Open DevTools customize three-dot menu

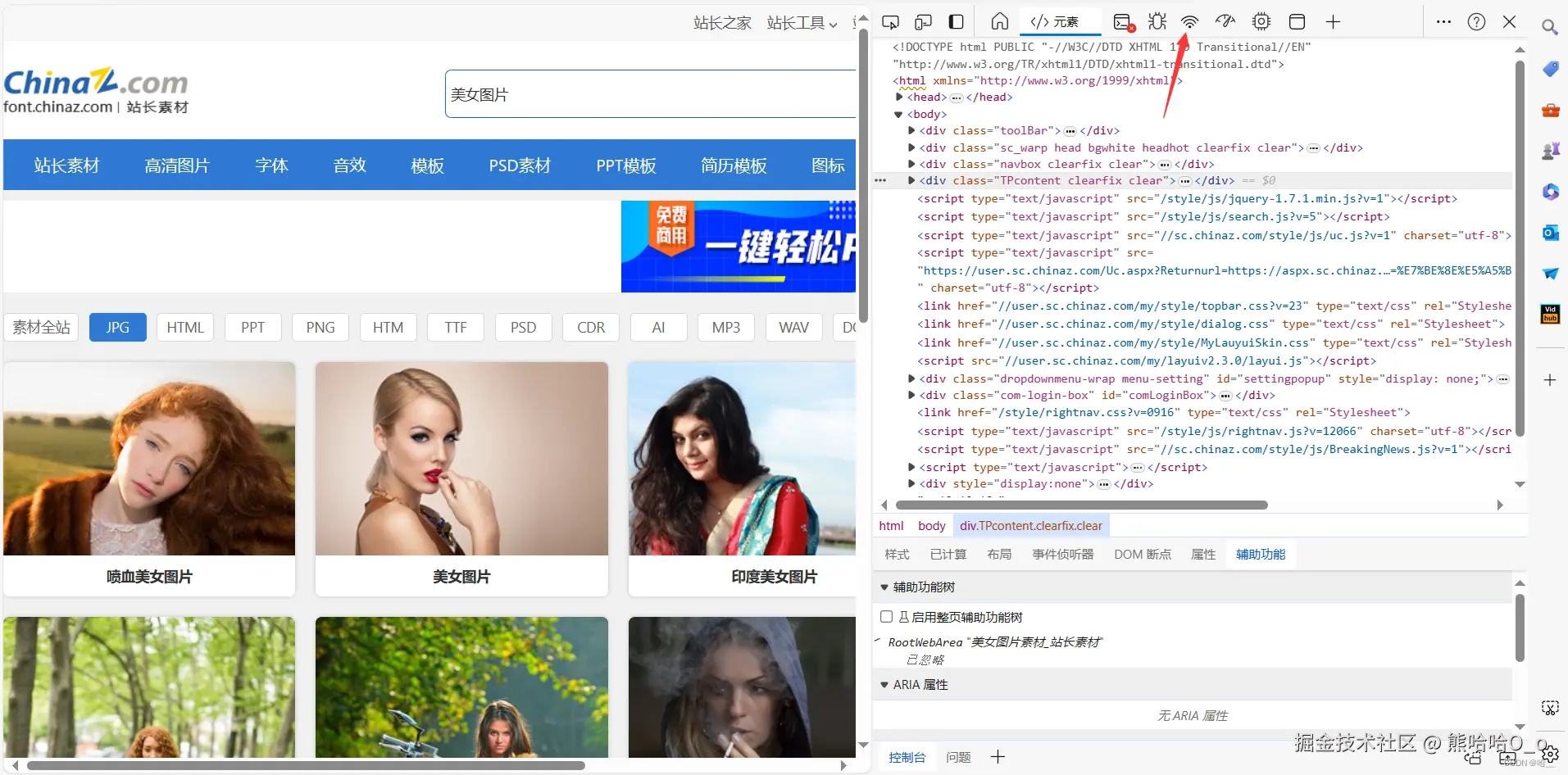click(1443, 22)
